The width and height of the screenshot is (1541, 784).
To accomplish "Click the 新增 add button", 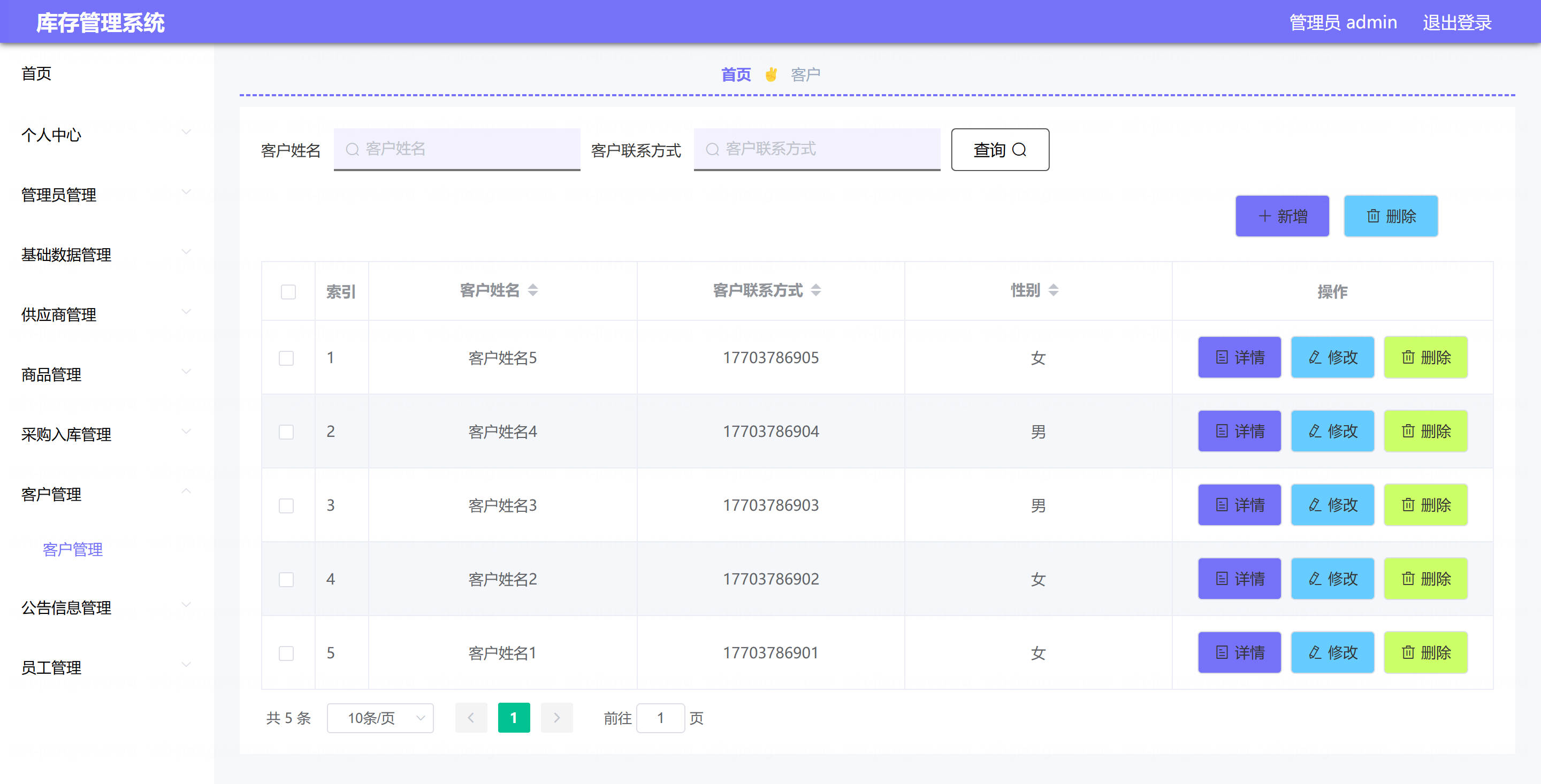I will pos(1282,216).
